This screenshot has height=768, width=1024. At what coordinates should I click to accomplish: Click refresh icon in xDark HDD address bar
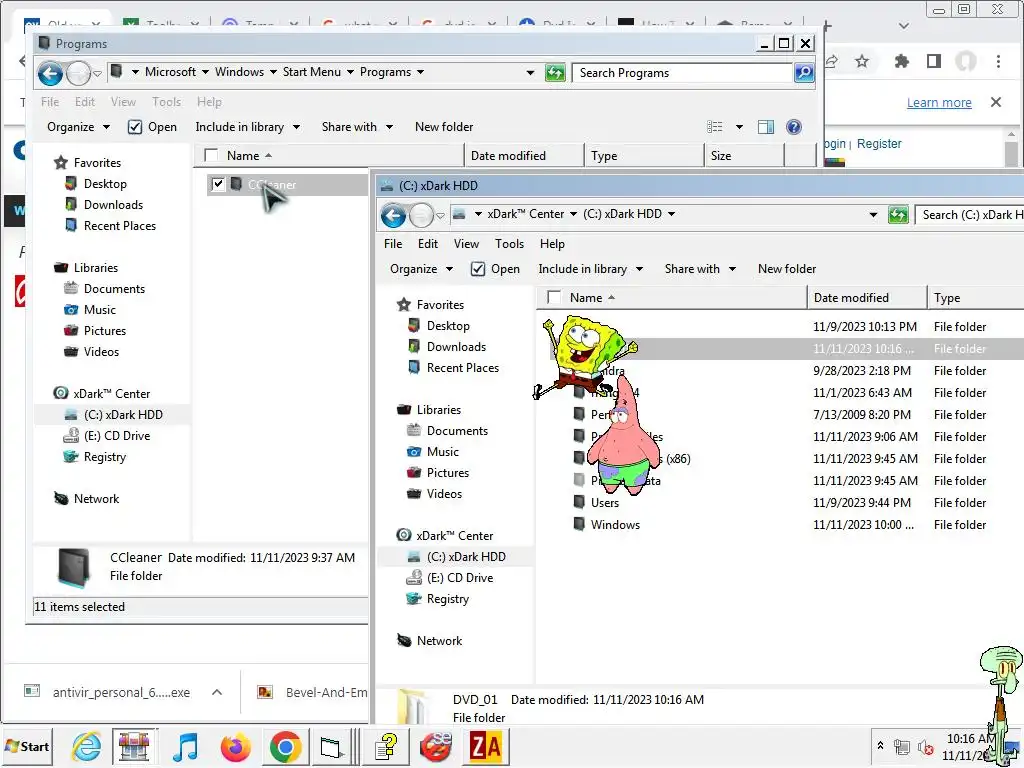click(898, 215)
